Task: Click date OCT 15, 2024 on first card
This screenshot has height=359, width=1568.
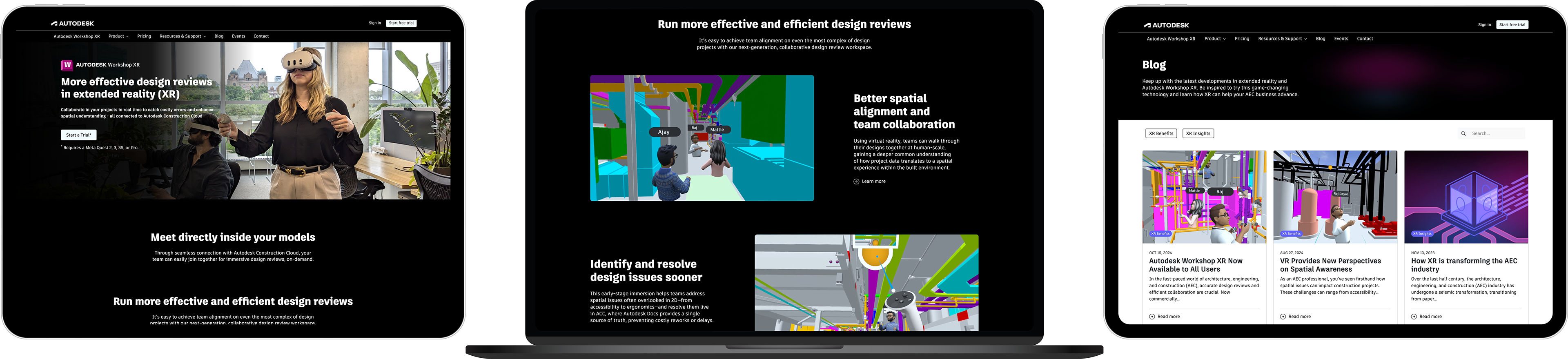Action: tap(1160, 253)
